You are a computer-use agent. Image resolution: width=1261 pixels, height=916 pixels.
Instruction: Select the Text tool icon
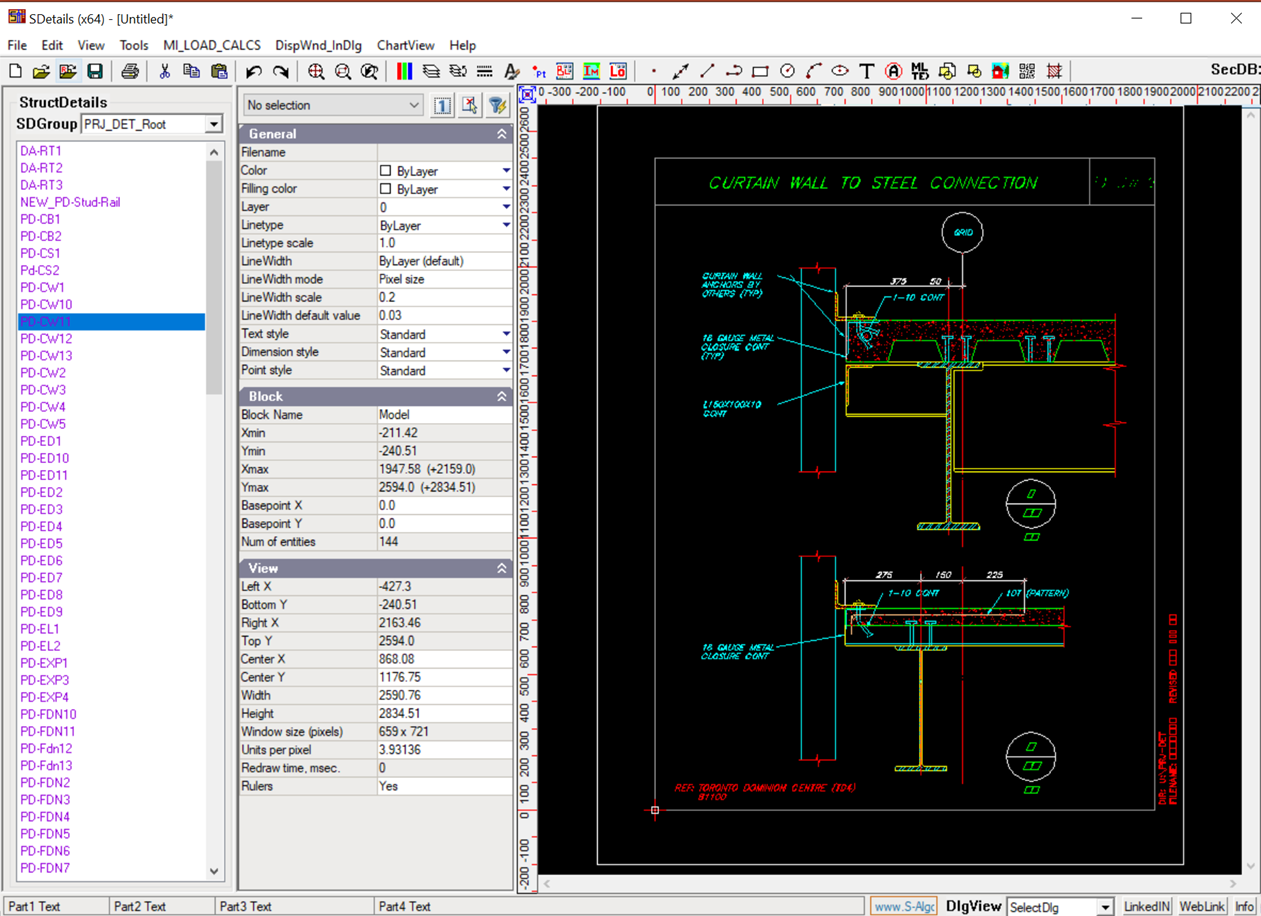tap(866, 71)
